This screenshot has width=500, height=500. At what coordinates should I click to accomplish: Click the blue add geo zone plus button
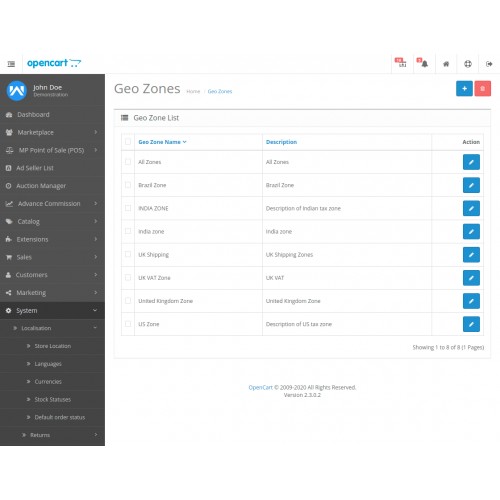point(464,89)
